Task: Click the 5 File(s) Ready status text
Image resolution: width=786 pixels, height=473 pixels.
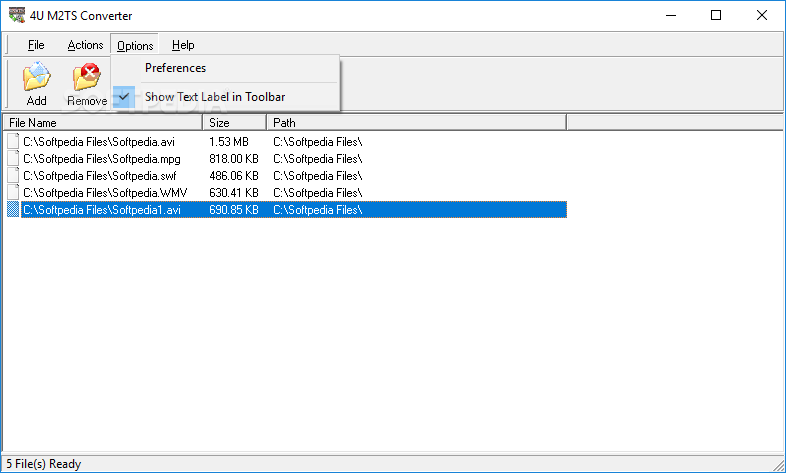Action: (x=44, y=464)
